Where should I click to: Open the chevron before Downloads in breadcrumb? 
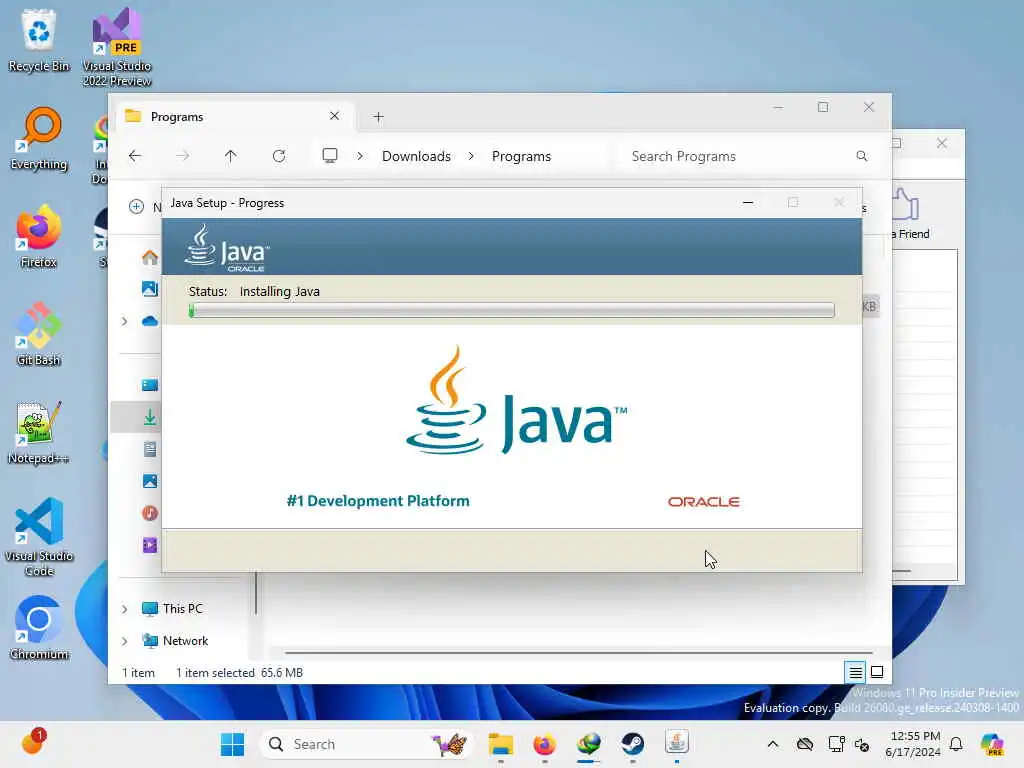click(360, 156)
